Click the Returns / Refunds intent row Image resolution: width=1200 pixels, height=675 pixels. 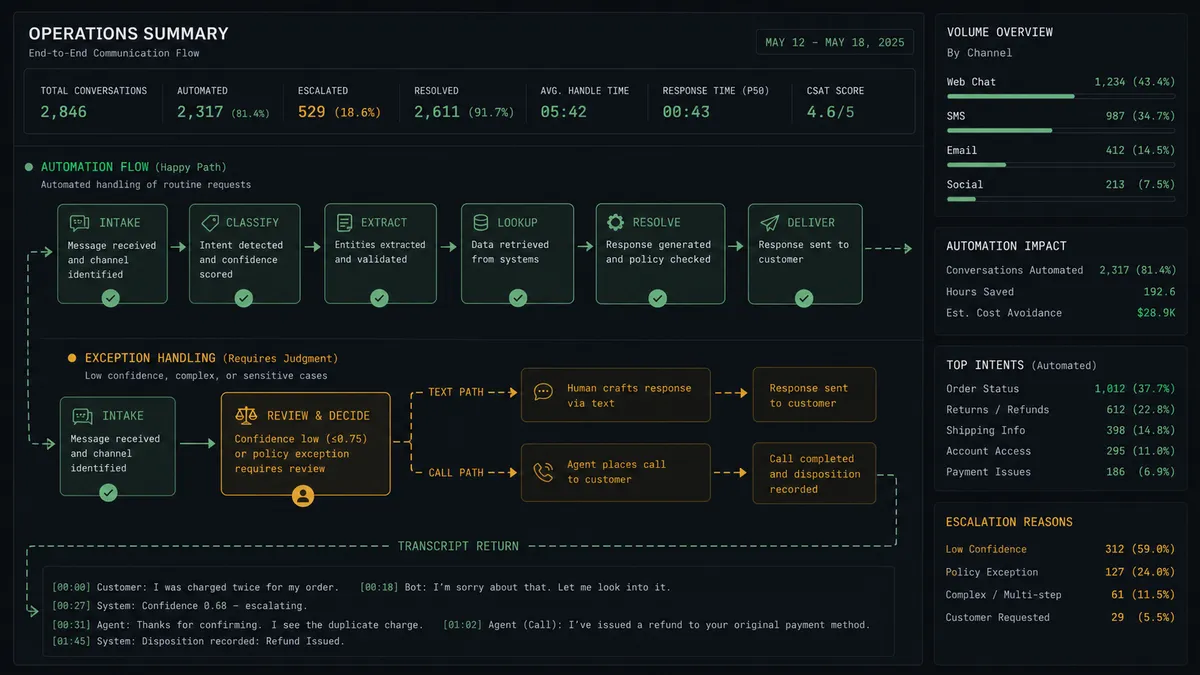[x=1061, y=409]
